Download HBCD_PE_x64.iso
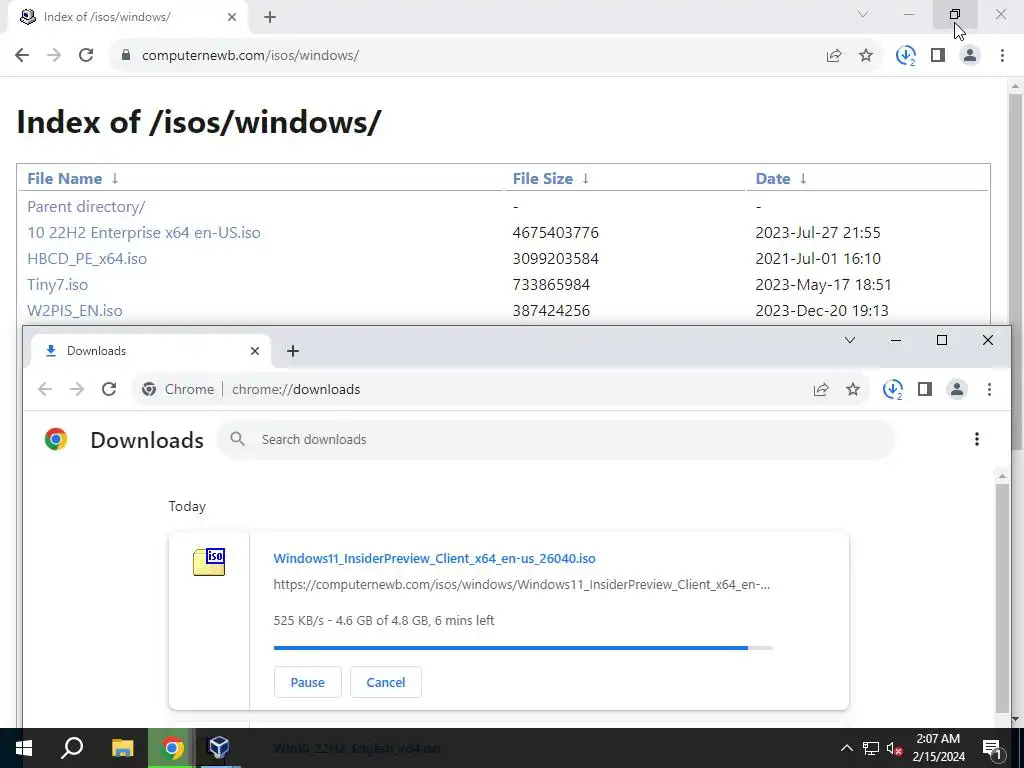This screenshot has height=768, width=1024. [87, 259]
